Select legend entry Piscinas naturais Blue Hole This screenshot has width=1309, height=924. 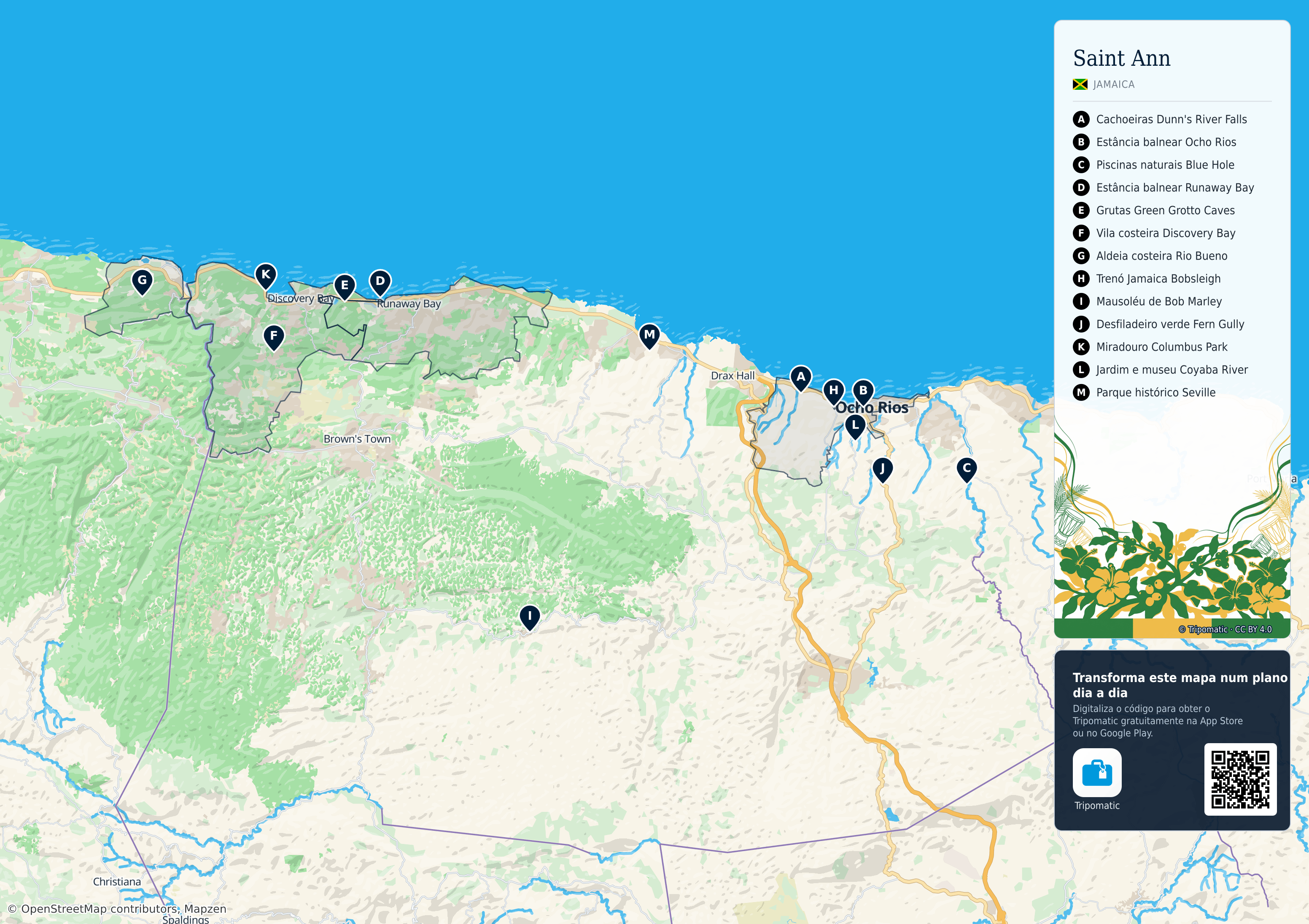[1153, 165]
